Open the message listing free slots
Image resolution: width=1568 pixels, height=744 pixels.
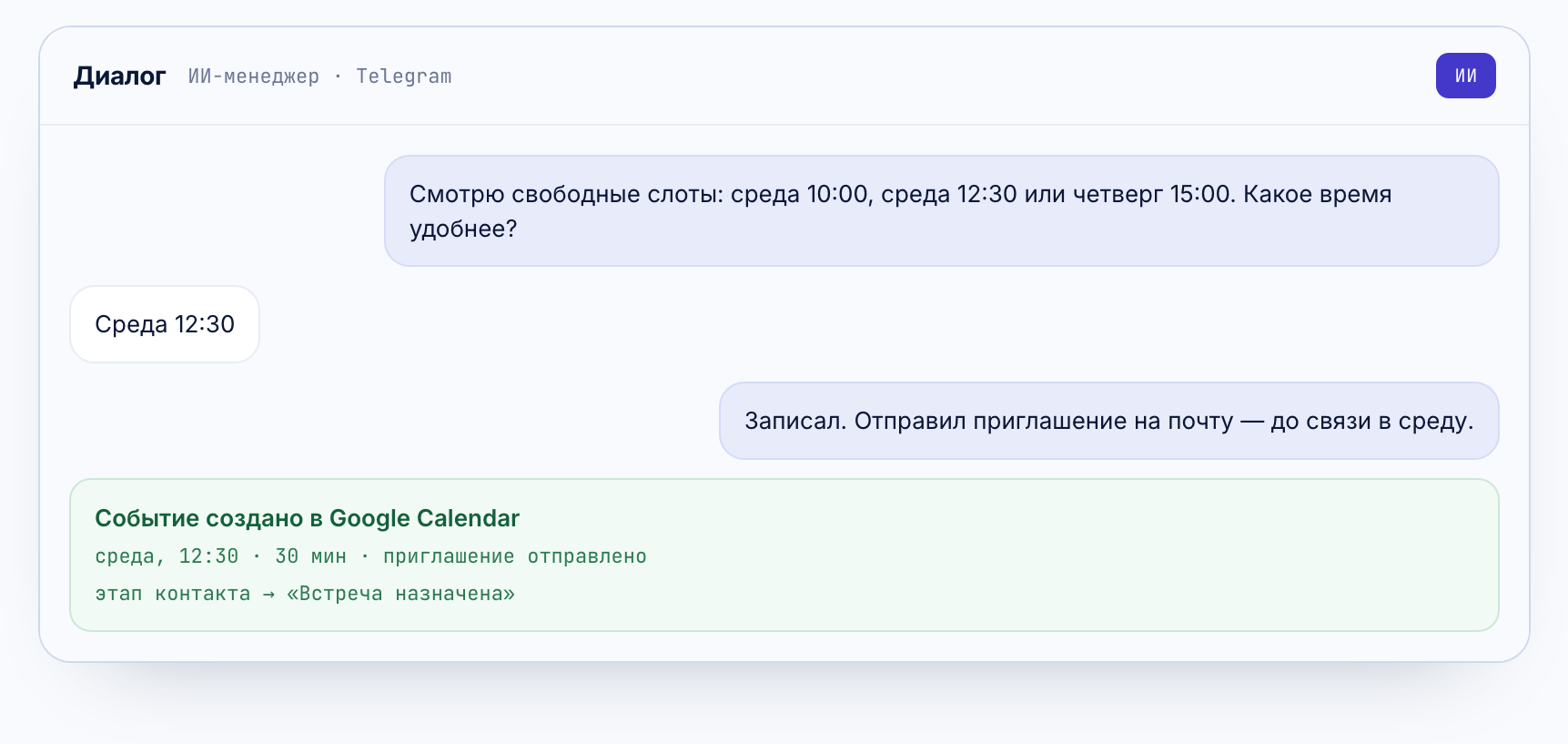click(x=941, y=210)
